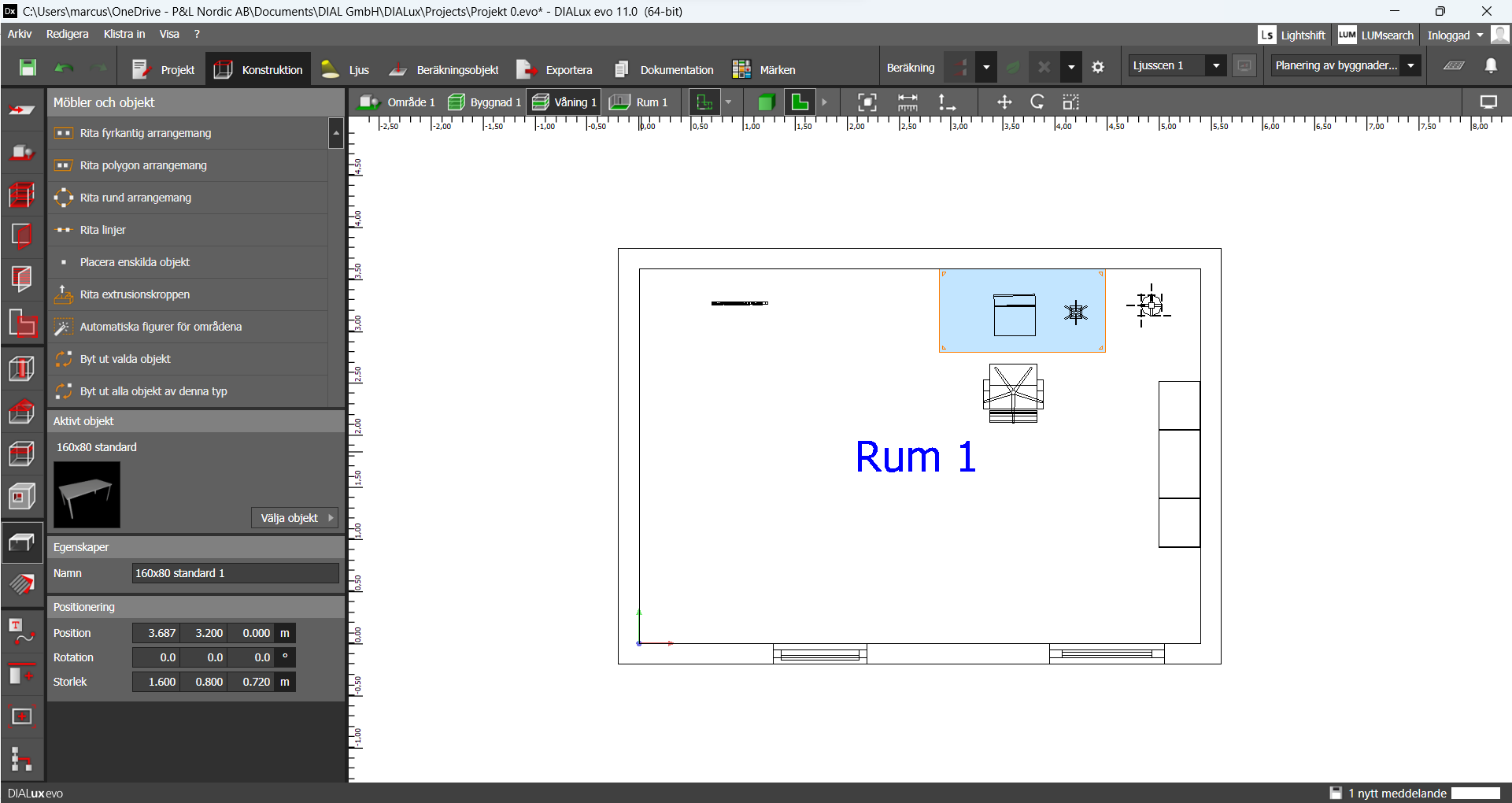Open the Visa menu
This screenshot has height=803, width=1512.
[169, 34]
